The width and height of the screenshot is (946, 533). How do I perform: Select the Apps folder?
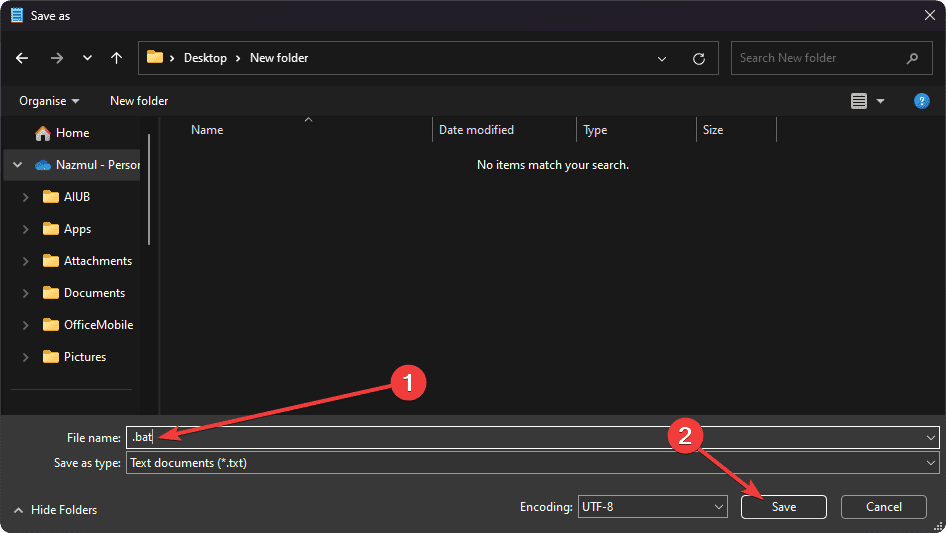tap(67, 229)
